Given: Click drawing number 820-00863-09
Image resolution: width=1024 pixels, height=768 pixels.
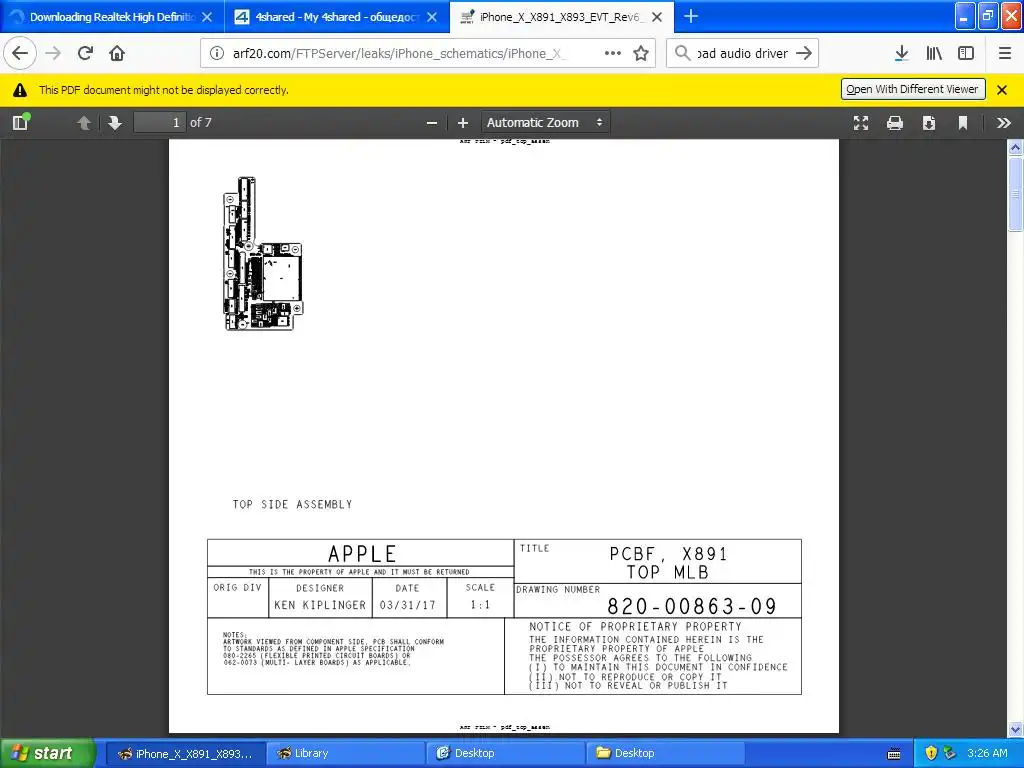Looking at the screenshot, I should click(x=692, y=606).
